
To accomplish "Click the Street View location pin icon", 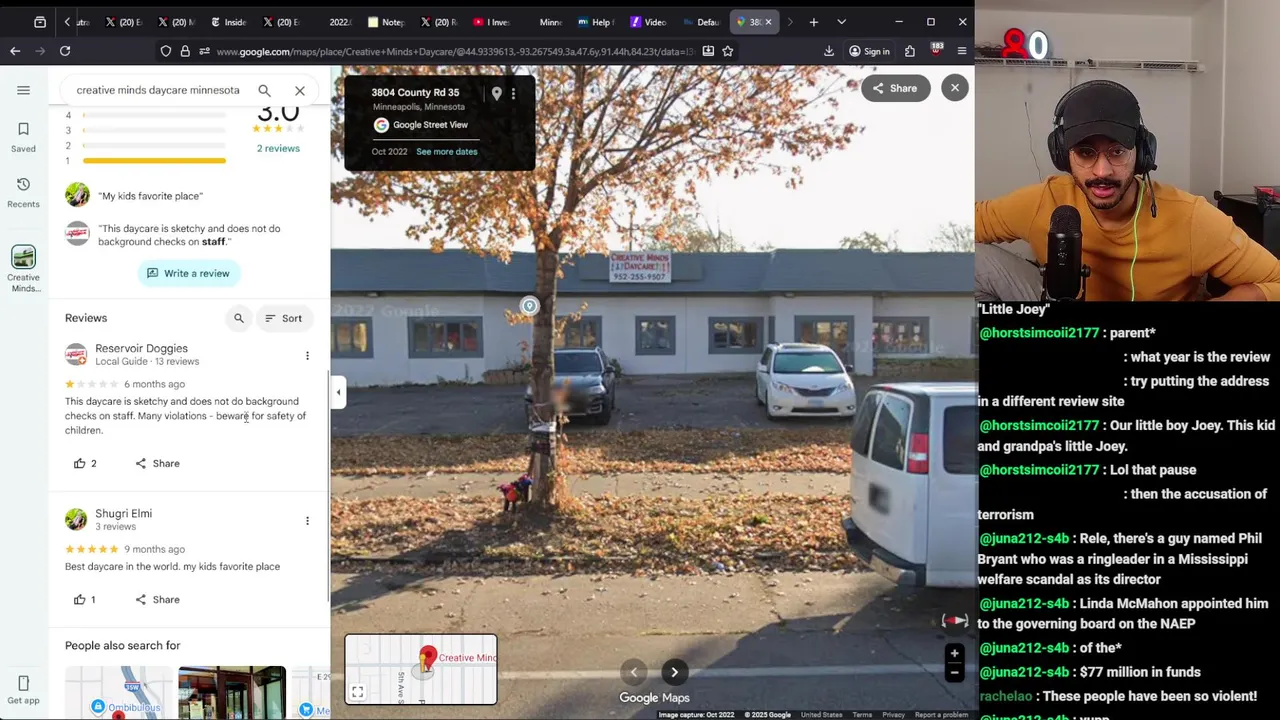I will pyautogui.click(x=496, y=93).
